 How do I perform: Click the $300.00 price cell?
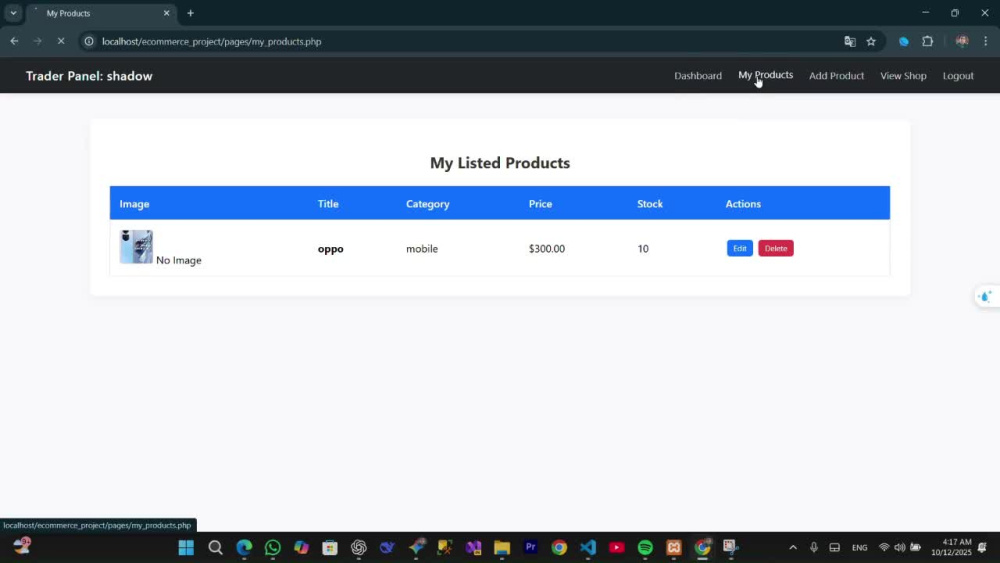(547, 249)
